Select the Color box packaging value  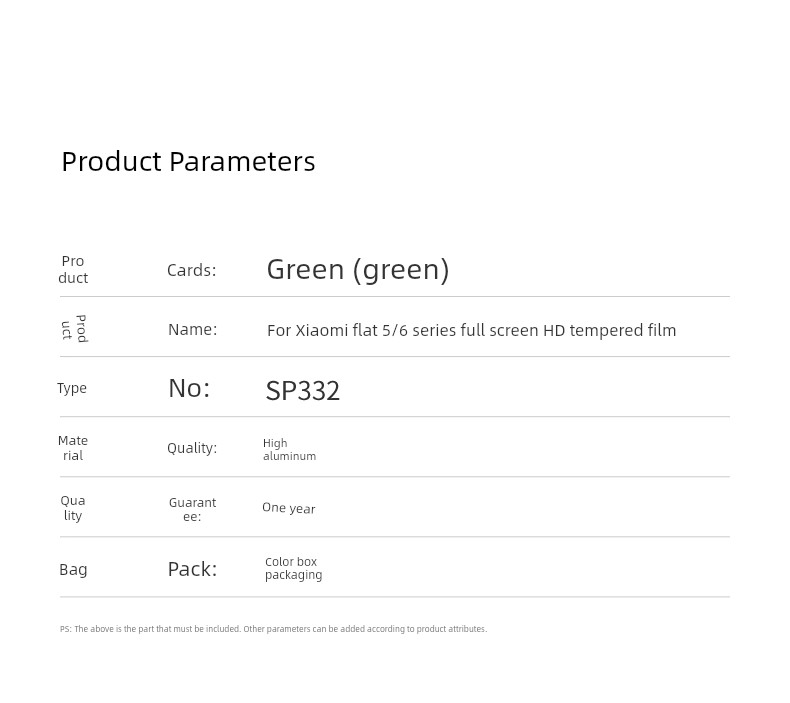point(294,568)
